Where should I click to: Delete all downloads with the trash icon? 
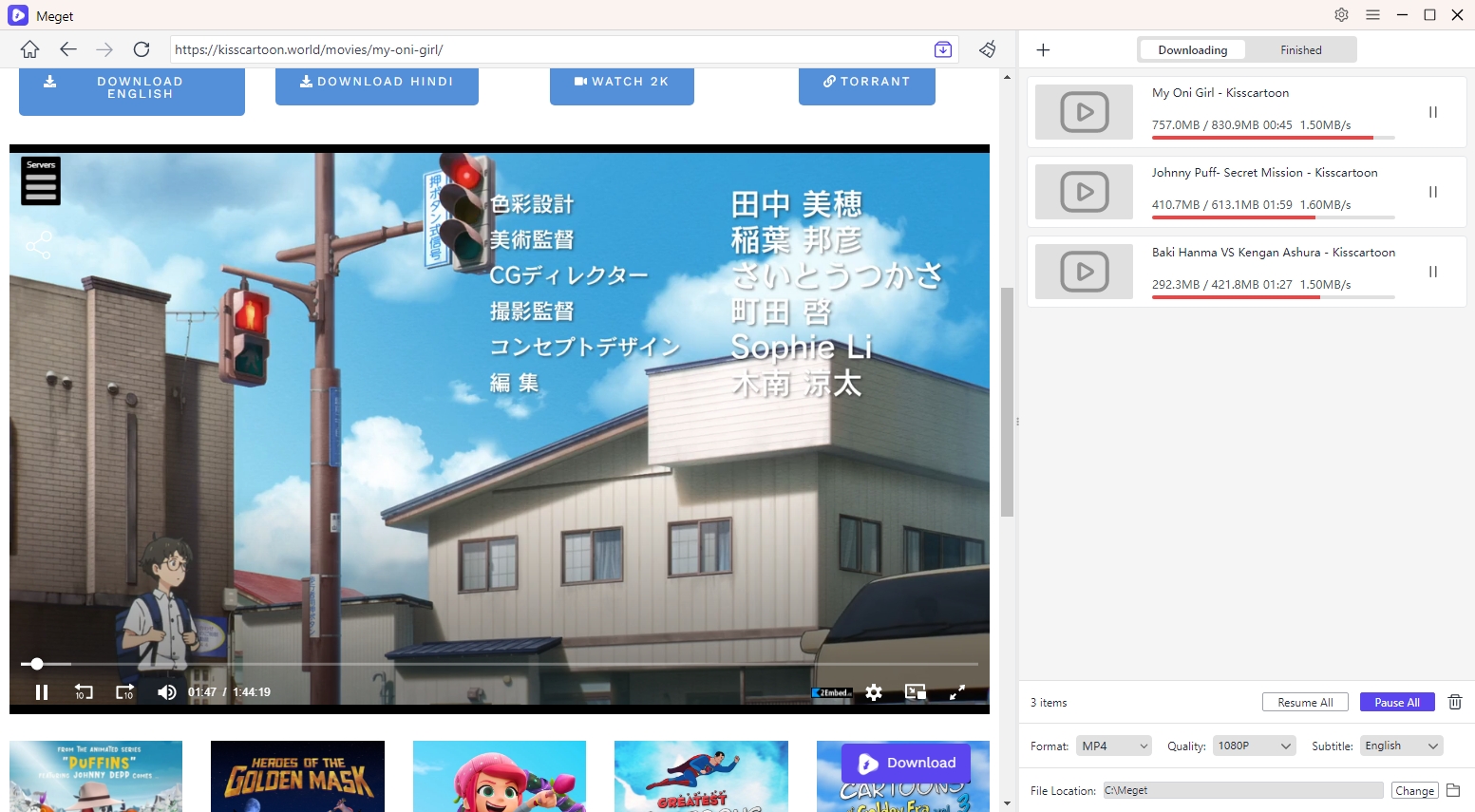1455,702
